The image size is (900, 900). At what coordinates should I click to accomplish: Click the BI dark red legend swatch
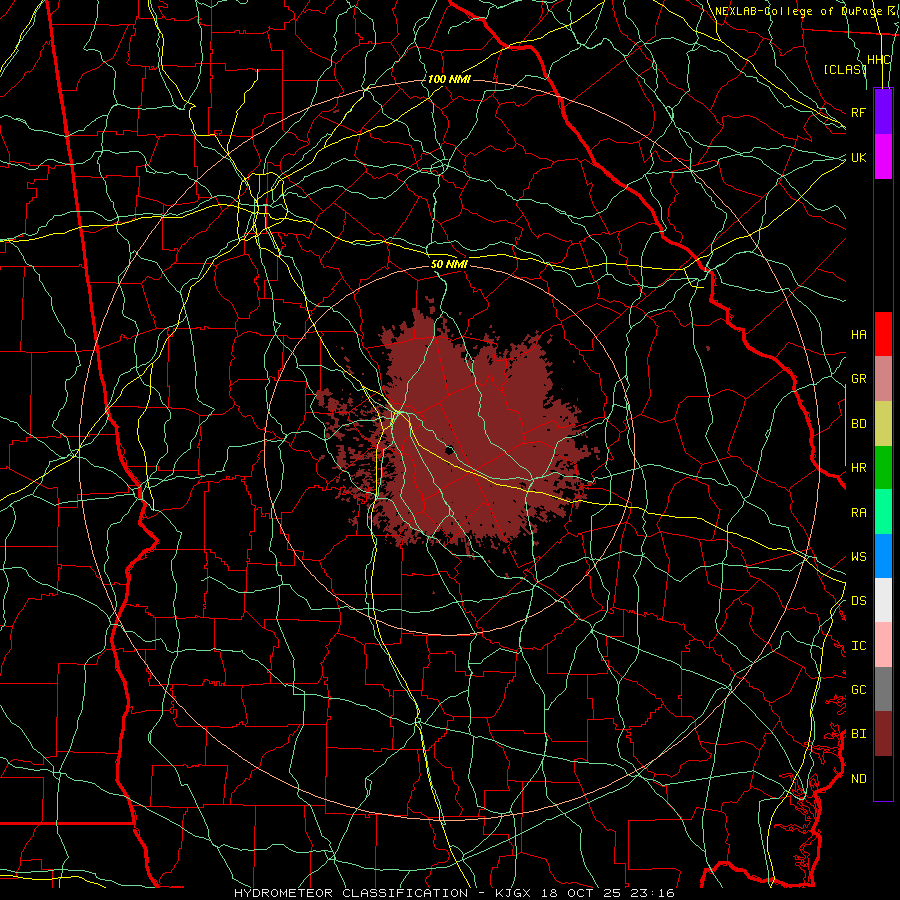(883, 734)
